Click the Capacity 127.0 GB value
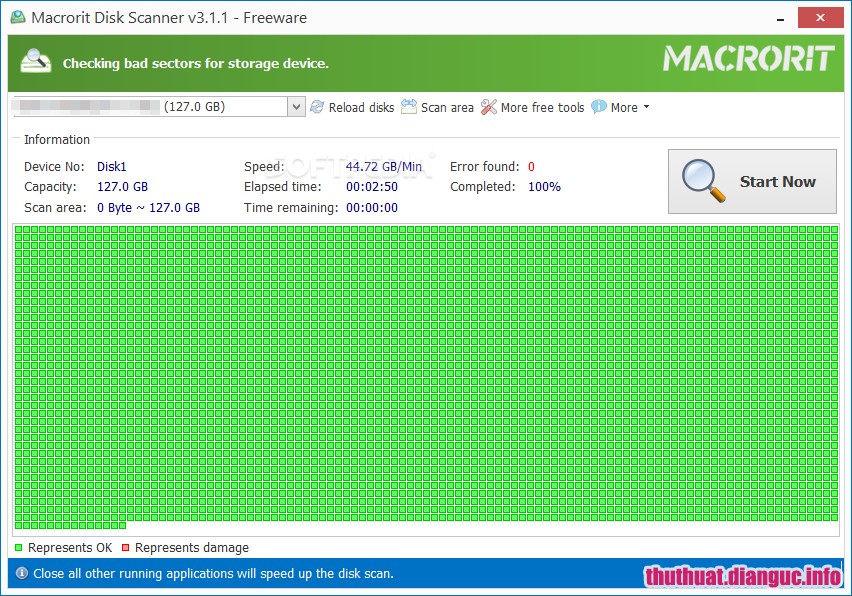 [122, 187]
